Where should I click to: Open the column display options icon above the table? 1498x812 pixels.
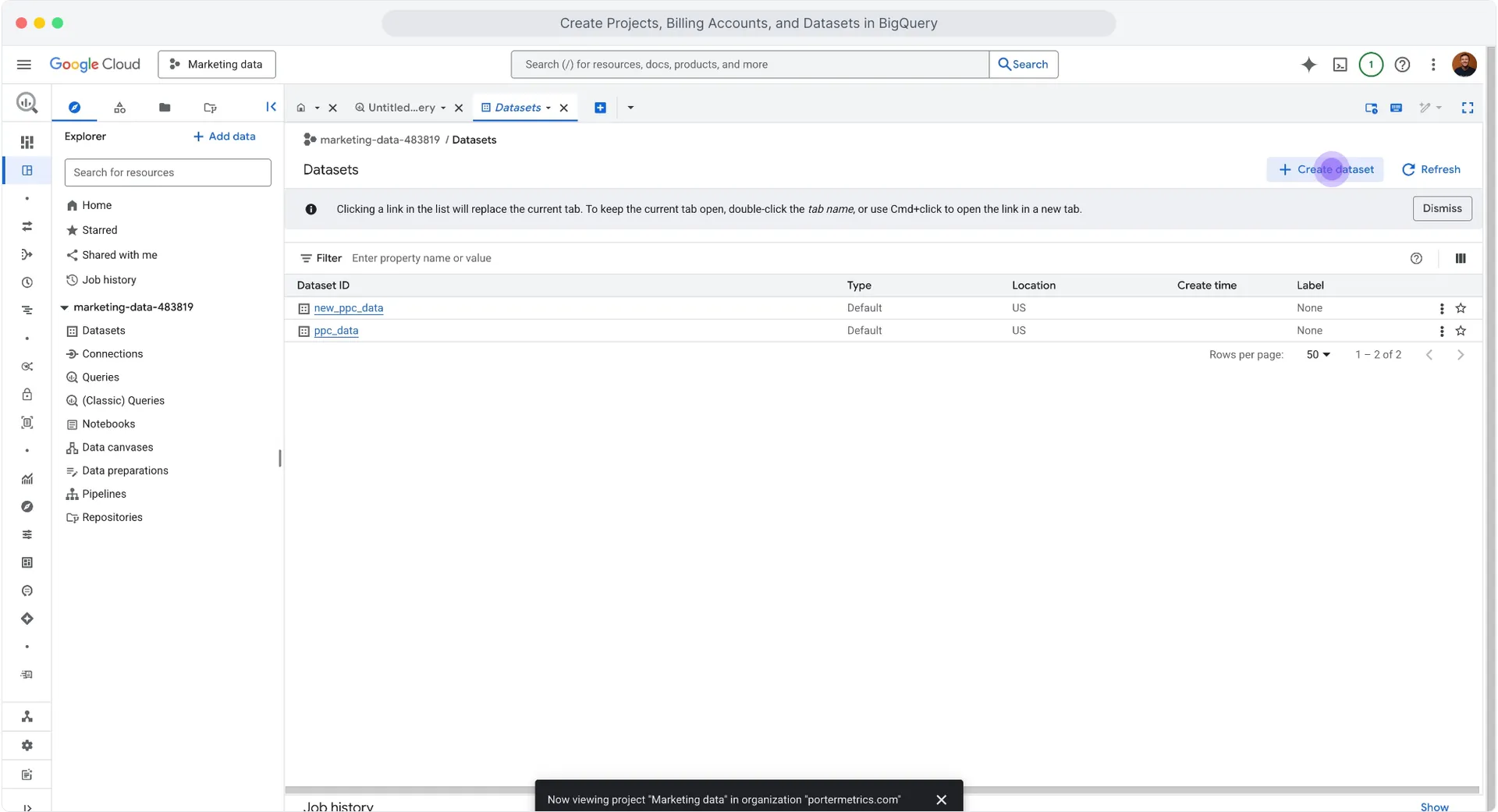coord(1460,257)
